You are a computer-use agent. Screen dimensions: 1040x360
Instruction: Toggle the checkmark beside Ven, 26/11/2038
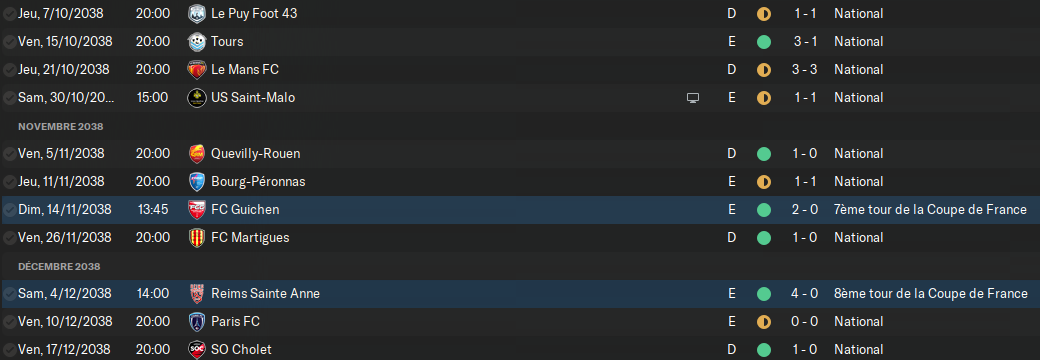[9, 237]
